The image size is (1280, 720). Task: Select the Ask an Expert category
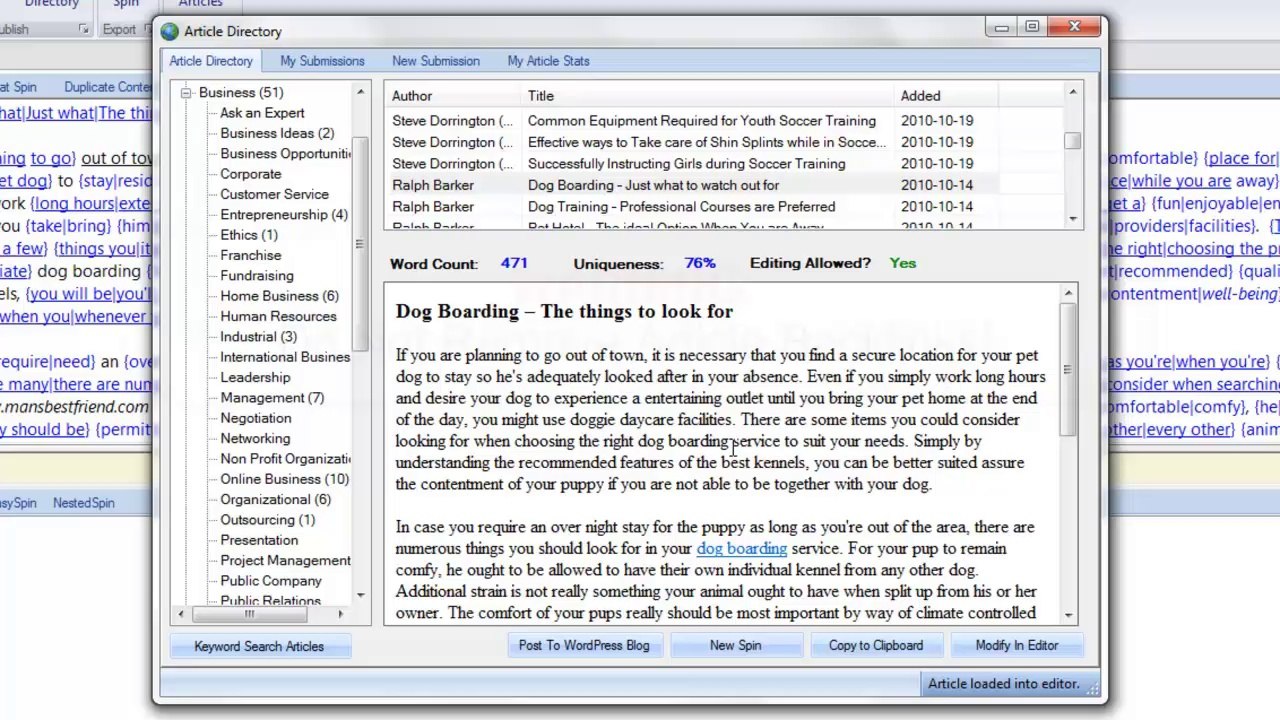(x=262, y=113)
